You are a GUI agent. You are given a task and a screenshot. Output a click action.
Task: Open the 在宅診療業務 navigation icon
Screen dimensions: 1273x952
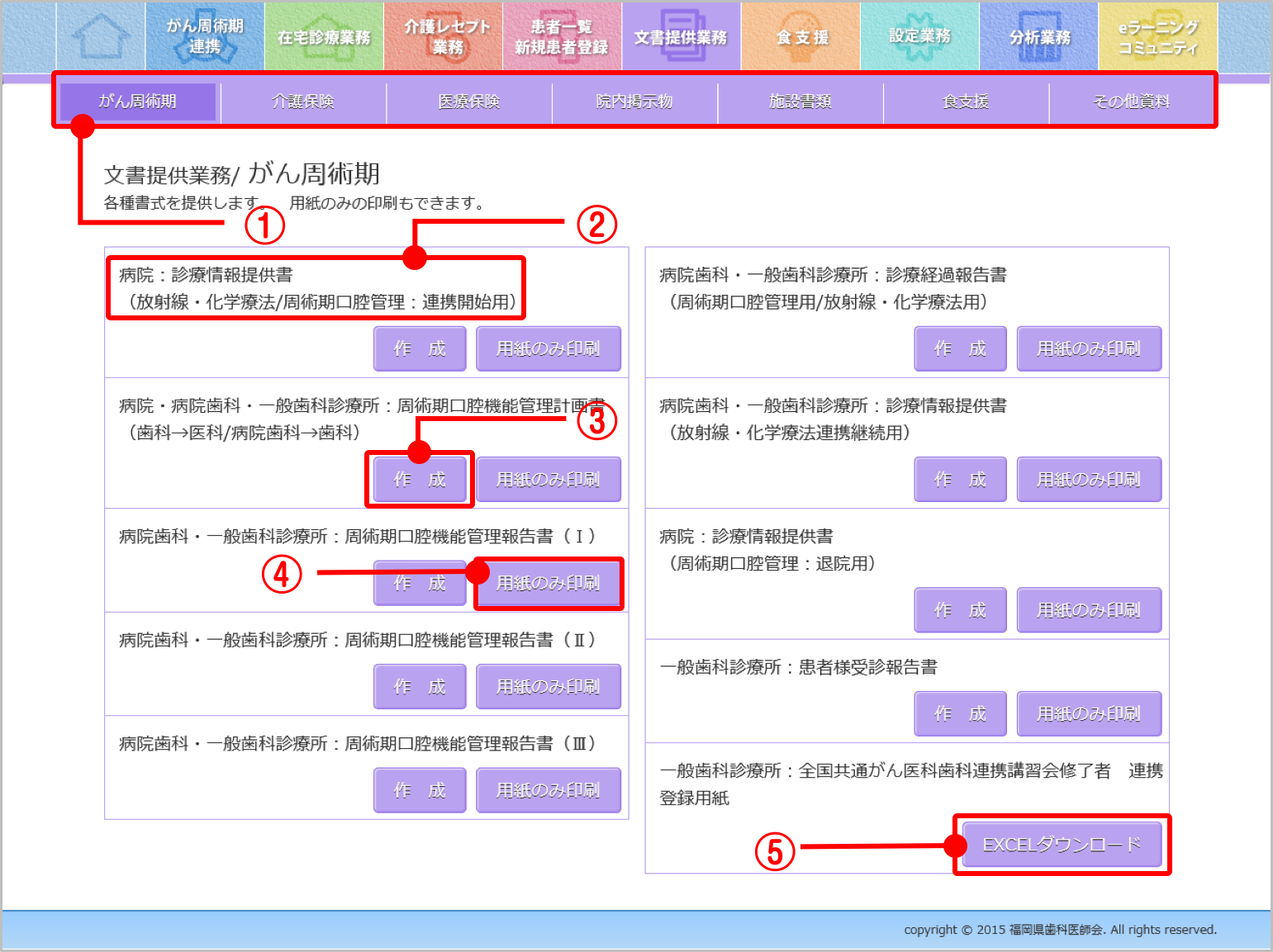point(324,36)
